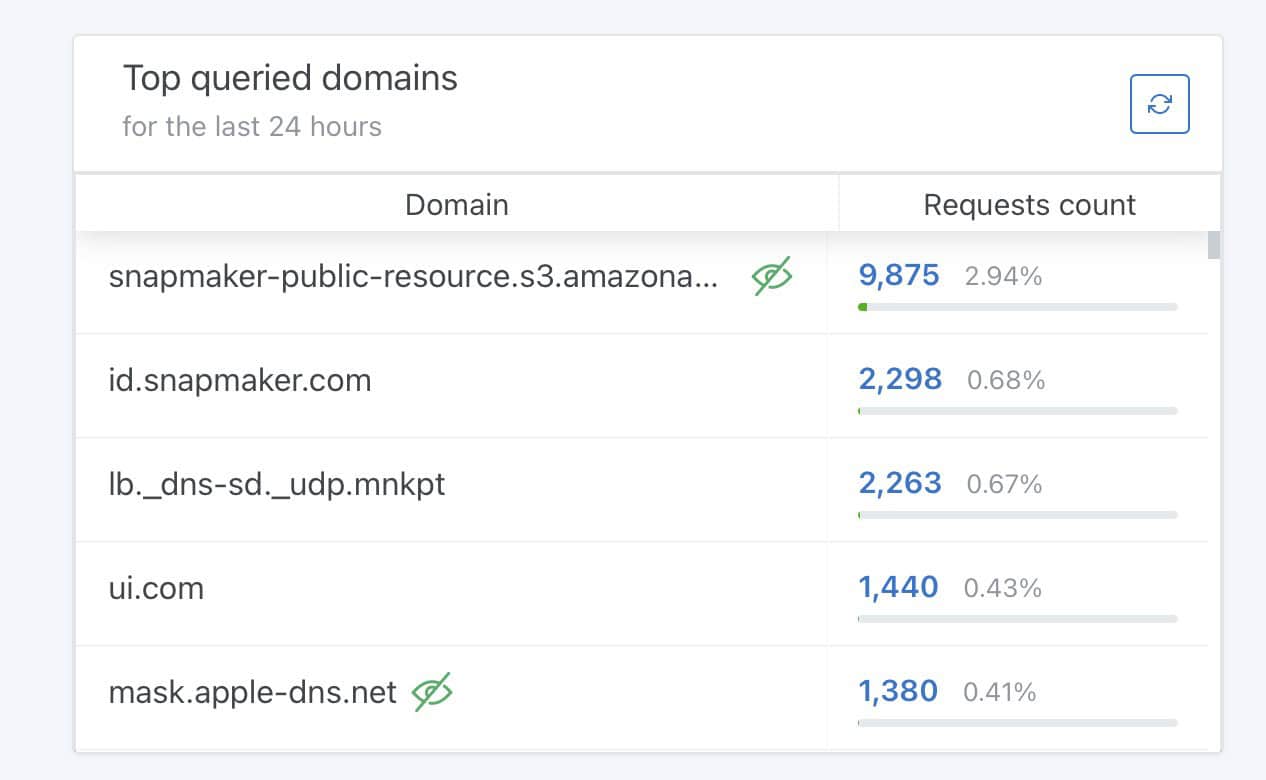
Task: Open the 2,298 requests count link
Action: (900, 380)
